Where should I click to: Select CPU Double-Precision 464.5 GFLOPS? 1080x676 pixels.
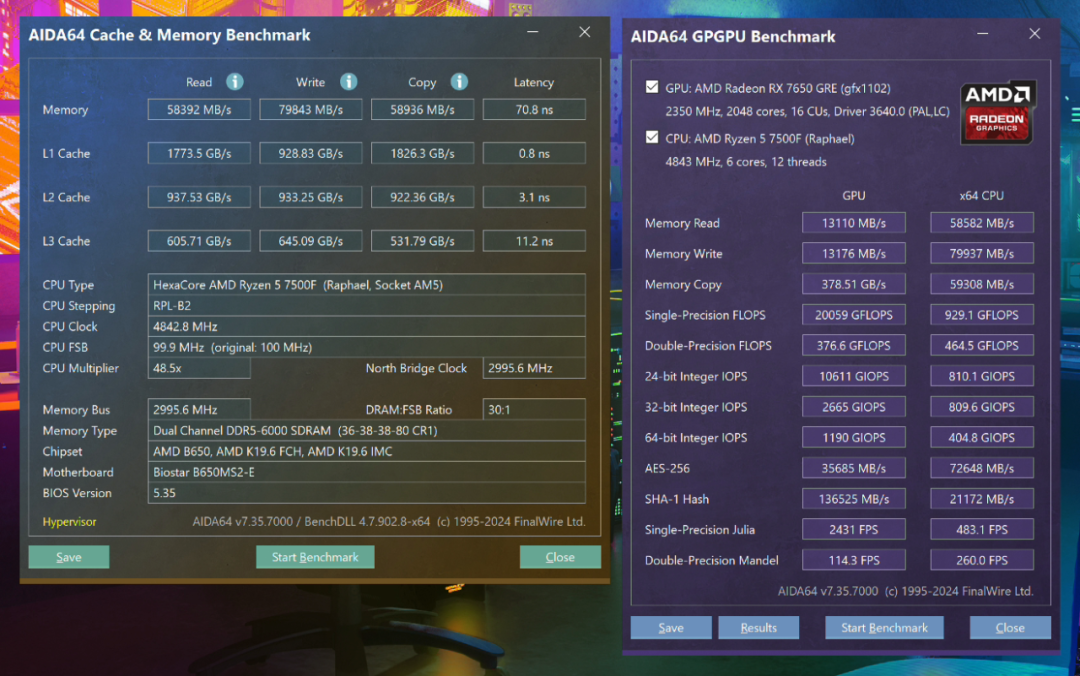[x=982, y=345]
